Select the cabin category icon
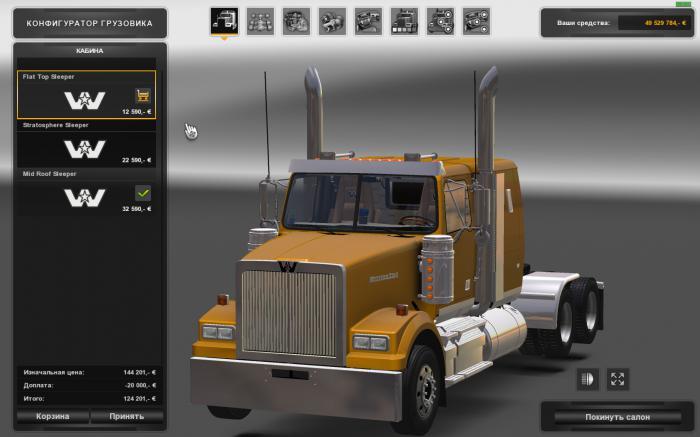This screenshot has width=700, height=437. (224, 21)
